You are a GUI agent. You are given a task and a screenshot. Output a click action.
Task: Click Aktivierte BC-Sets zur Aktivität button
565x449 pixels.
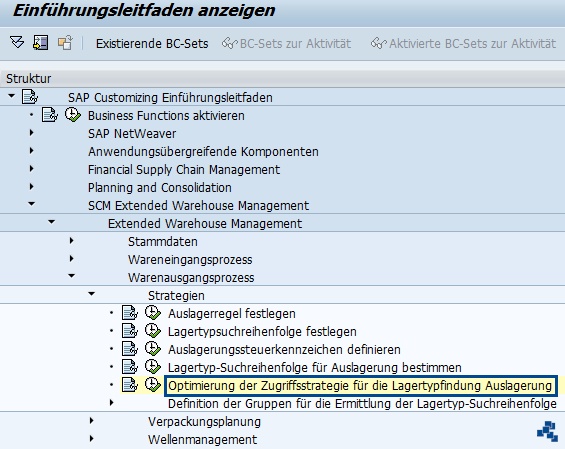pos(463,44)
